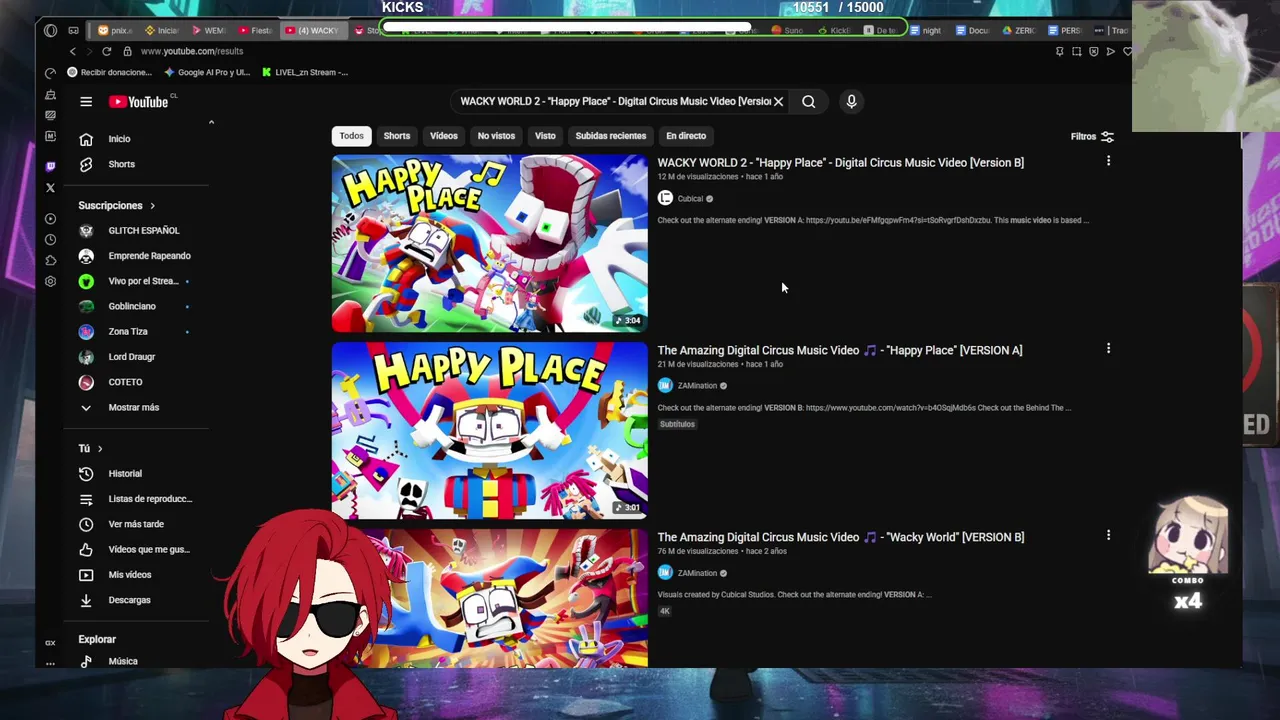Select the No vistos filter chip

(x=496, y=136)
